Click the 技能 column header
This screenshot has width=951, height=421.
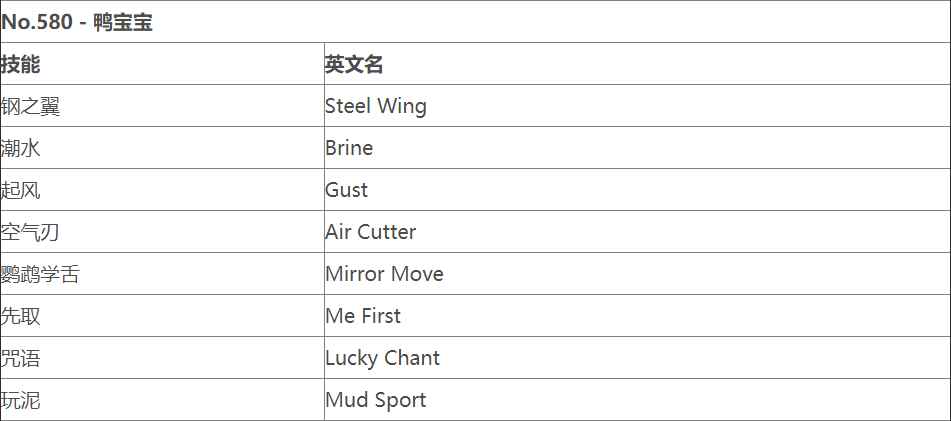21,64
